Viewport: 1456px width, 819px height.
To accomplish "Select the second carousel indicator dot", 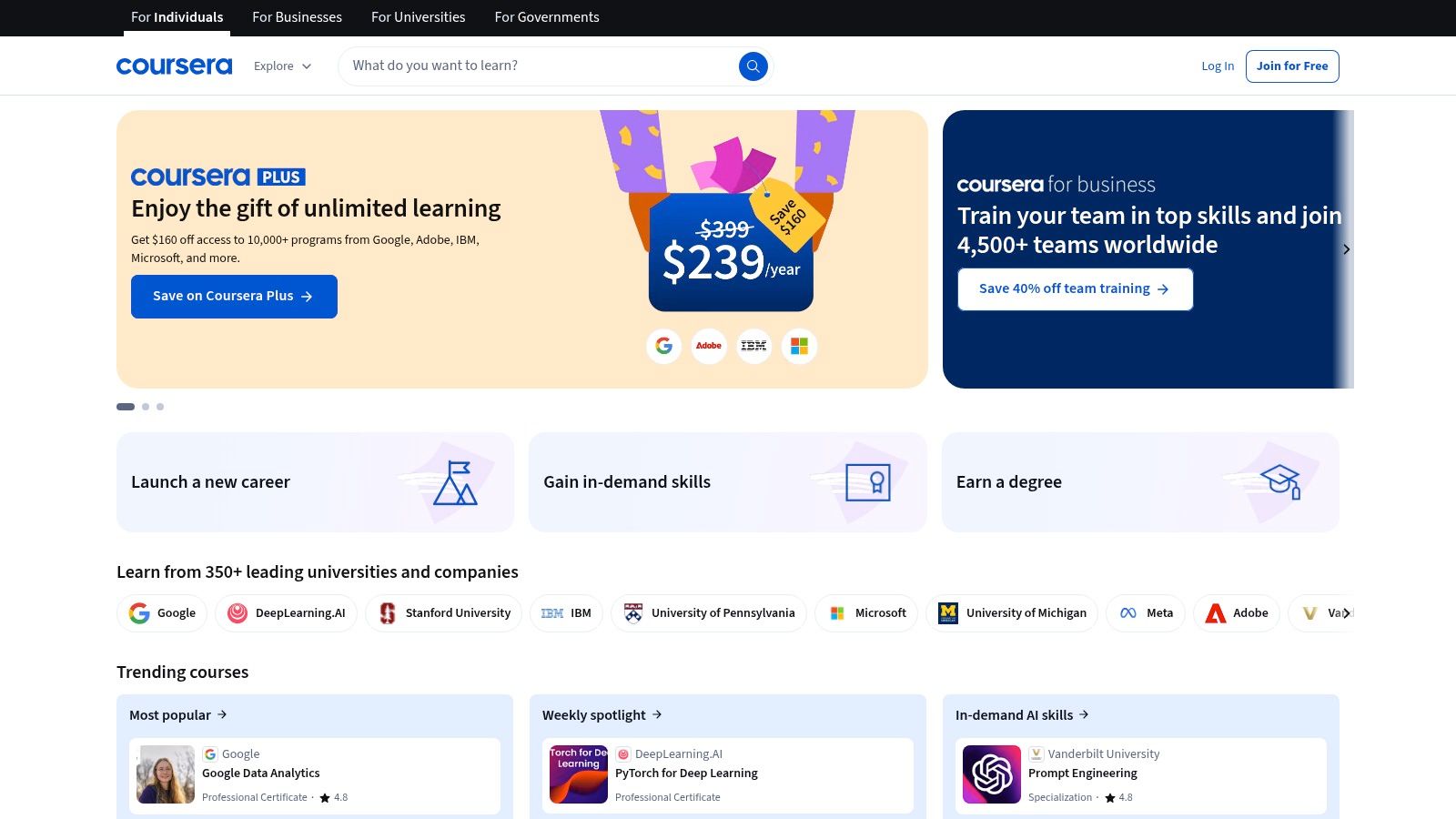I will (x=144, y=407).
